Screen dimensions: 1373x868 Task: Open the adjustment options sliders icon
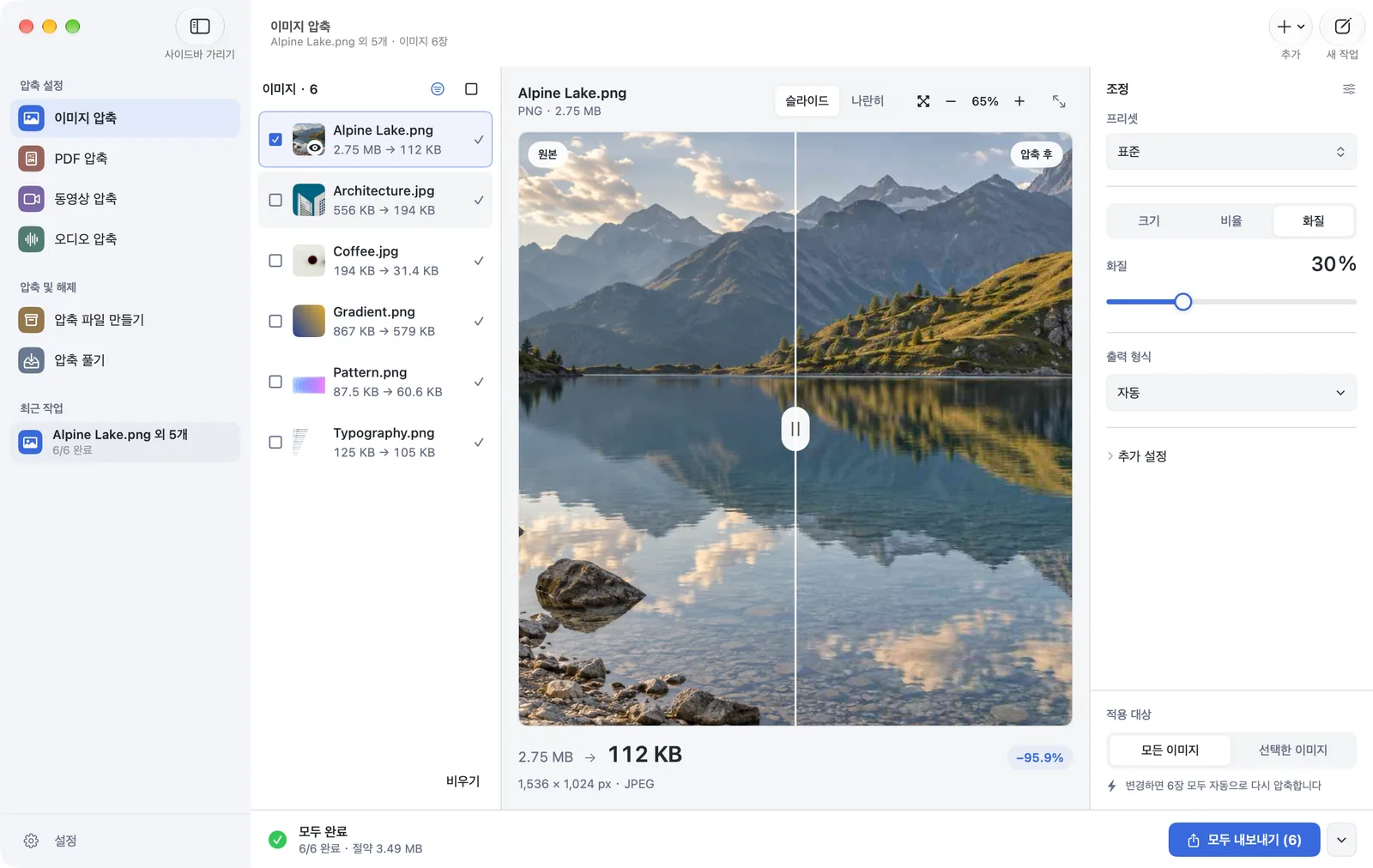point(1349,89)
